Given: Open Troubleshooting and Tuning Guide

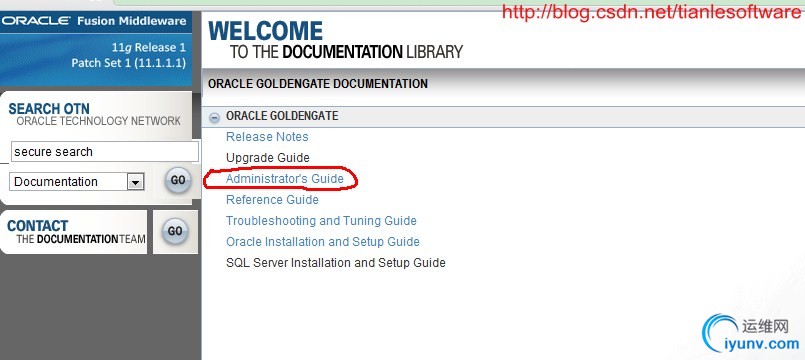Looking at the screenshot, I should click(321, 221).
